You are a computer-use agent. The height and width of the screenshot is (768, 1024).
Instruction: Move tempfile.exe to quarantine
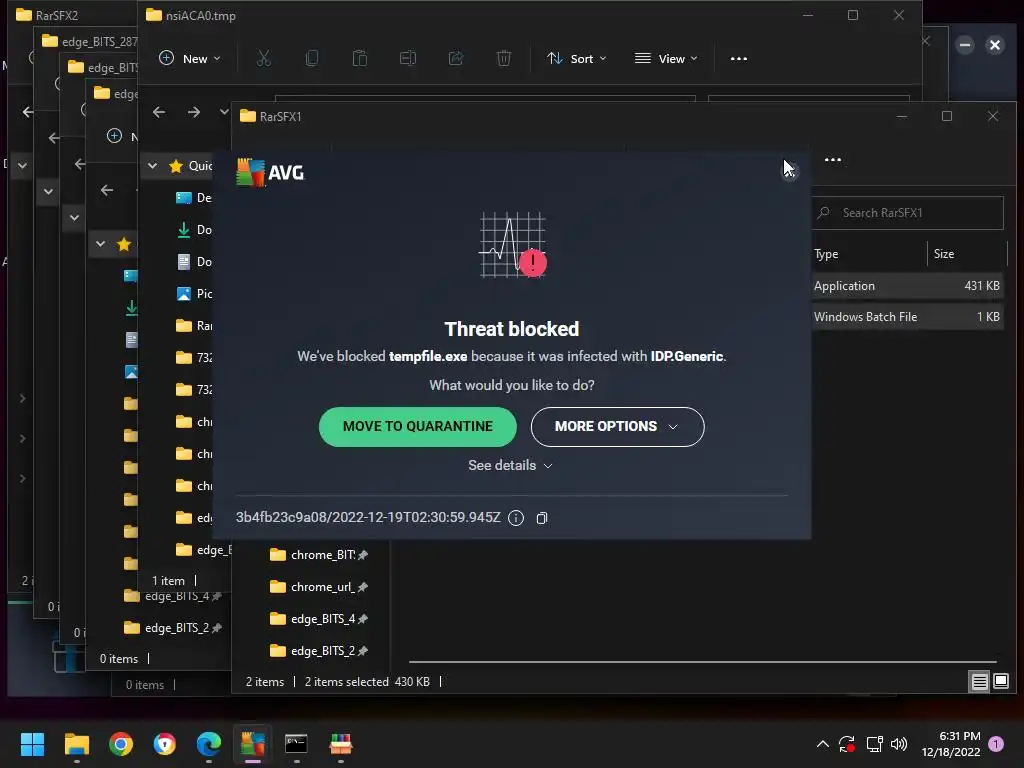tap(417, 426)
